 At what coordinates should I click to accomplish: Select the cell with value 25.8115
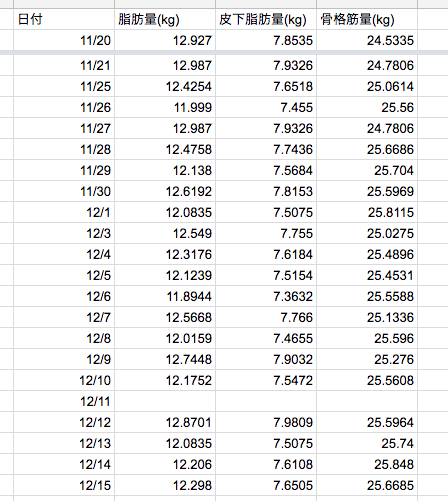click(x=367, y=212)
